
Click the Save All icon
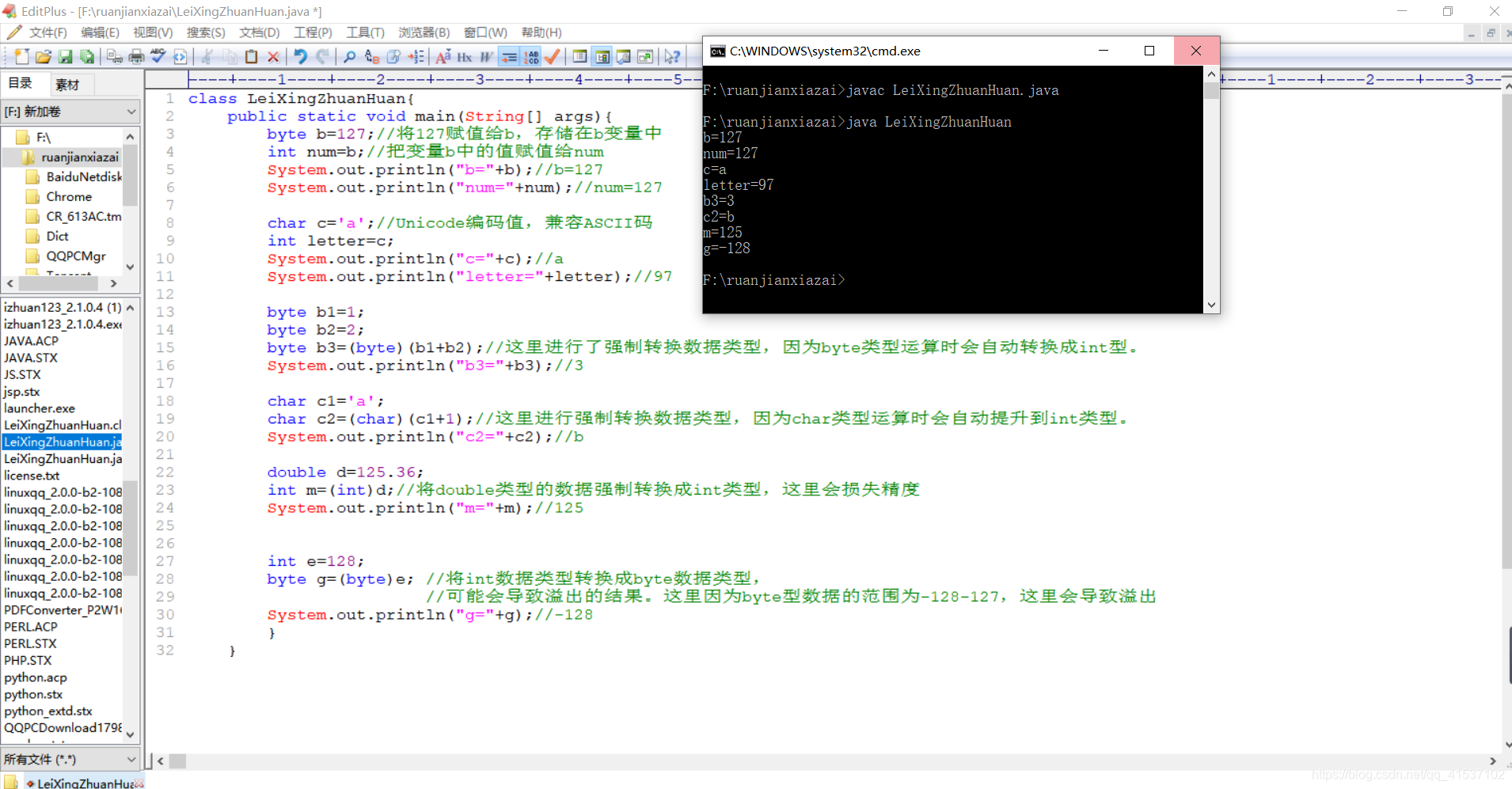[x=87, y=56]
